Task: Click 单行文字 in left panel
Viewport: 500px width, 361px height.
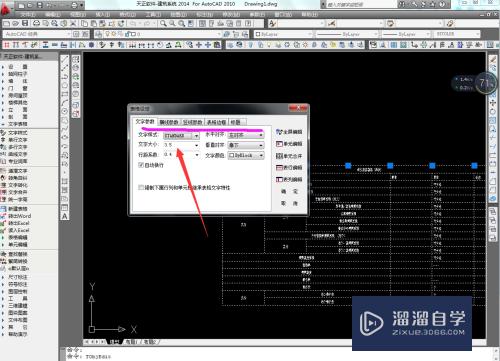Action: (x=18, y=140)
